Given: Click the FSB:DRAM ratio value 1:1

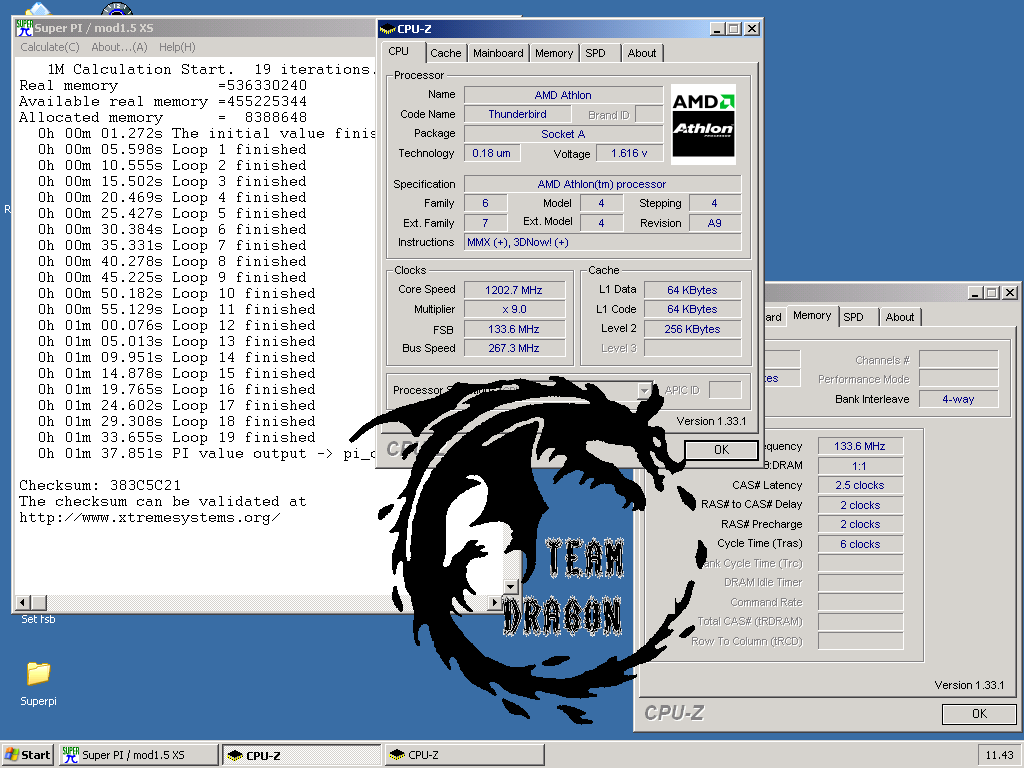Looking at the screenshot, I should tap(859, 466).
